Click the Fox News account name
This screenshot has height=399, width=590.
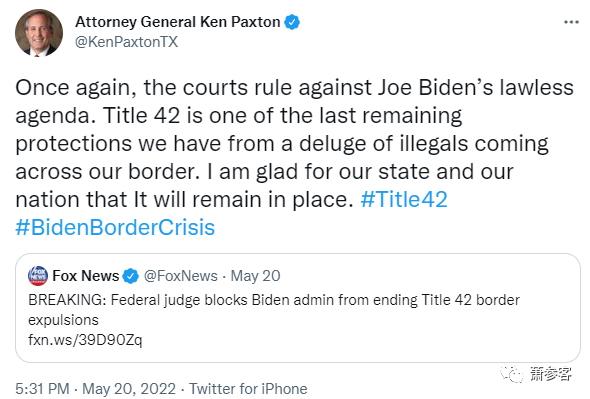(x=85, y=276)
